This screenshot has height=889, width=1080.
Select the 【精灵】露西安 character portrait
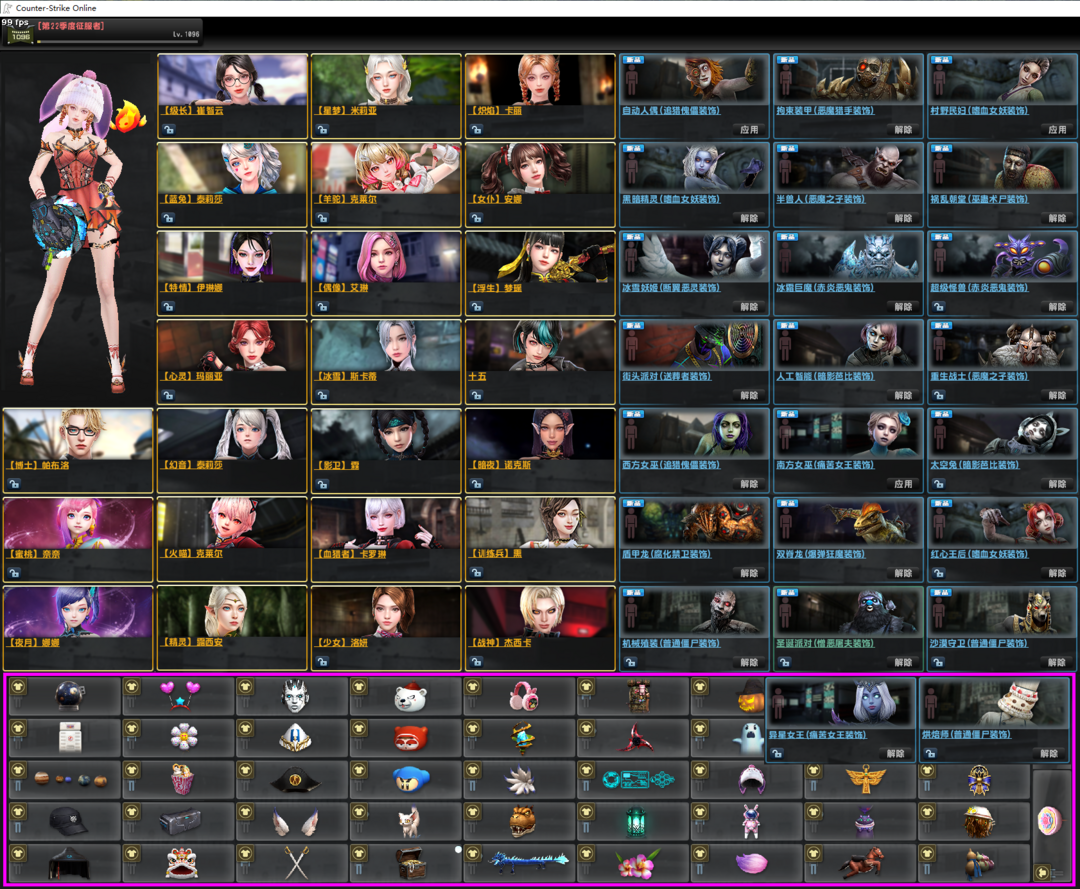click(232, 611)
